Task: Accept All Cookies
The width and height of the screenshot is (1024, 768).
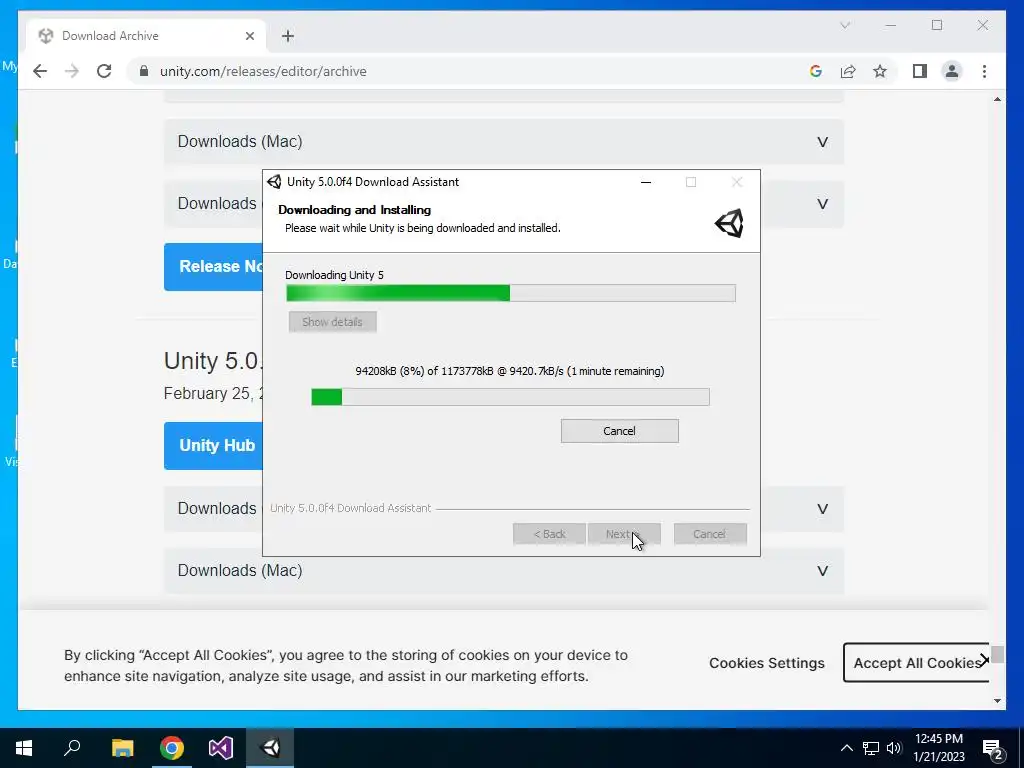Action: click(x=916, y=663)
